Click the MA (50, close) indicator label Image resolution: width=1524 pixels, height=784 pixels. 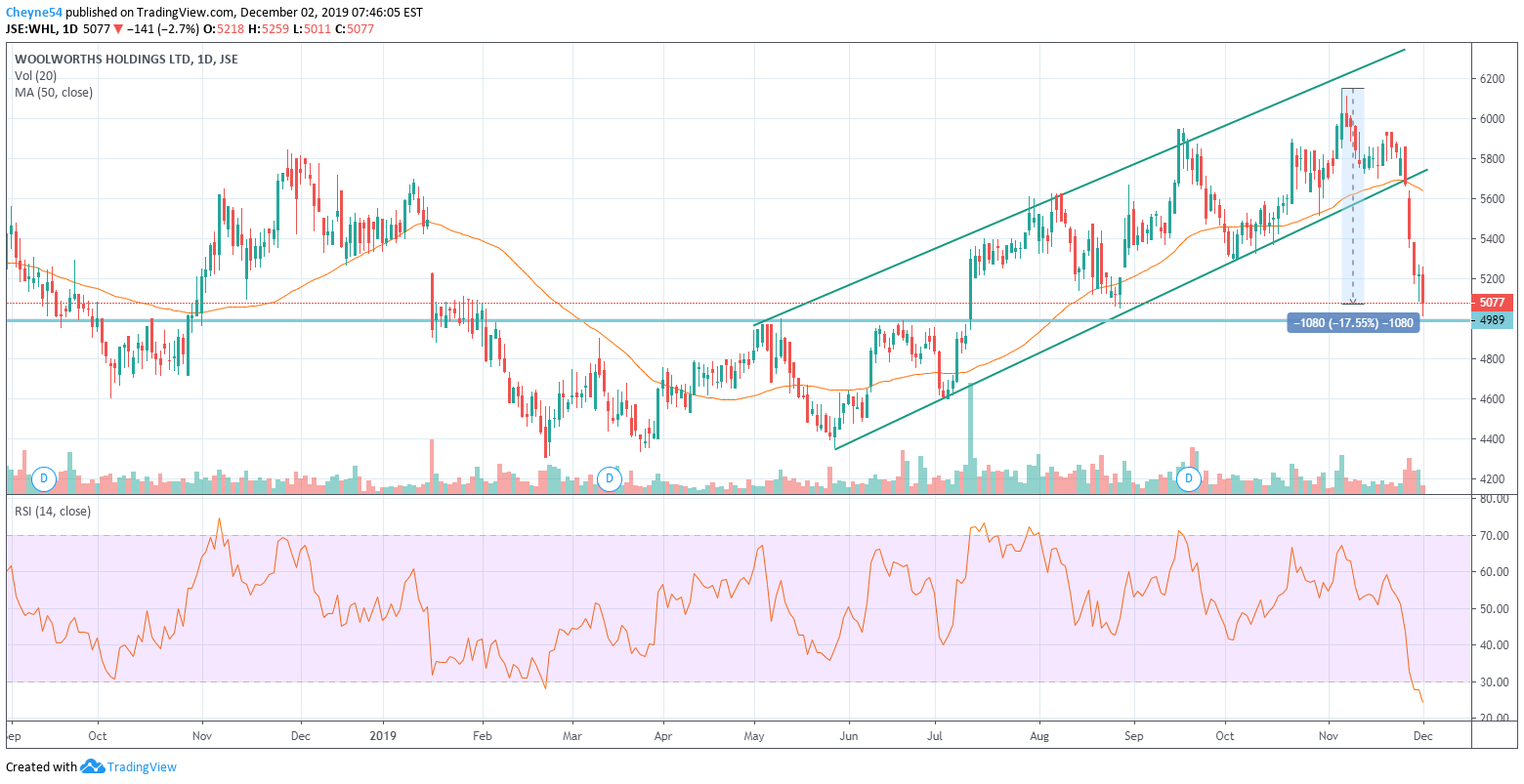pos(54,93)
